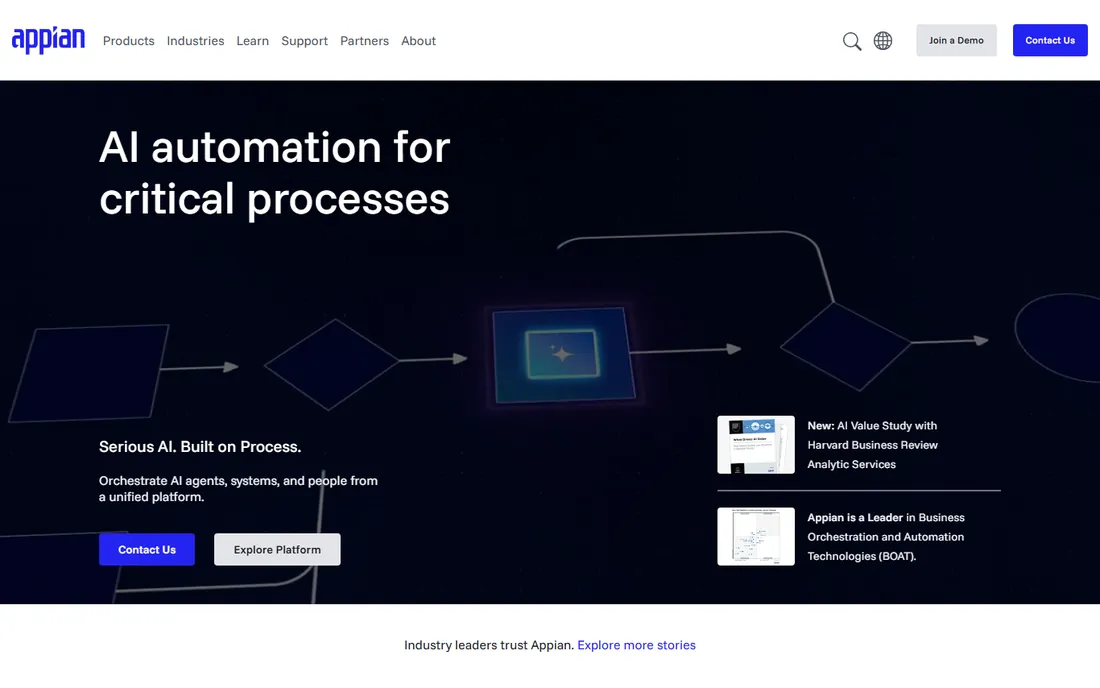Image resolution: width=1100 pixels, height=688 pixels.
Task: Click the Join a Demo button
Action: point(956,41)
